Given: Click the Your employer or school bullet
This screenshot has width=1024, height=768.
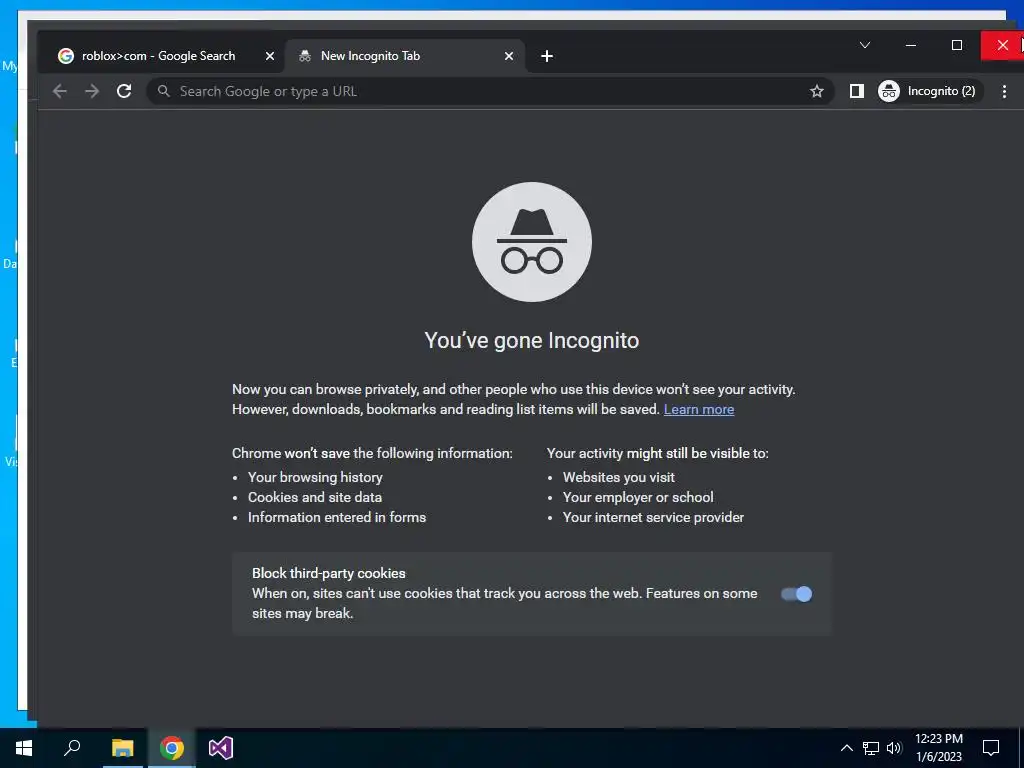Looking at the screenshot, I should pos(638,498).
